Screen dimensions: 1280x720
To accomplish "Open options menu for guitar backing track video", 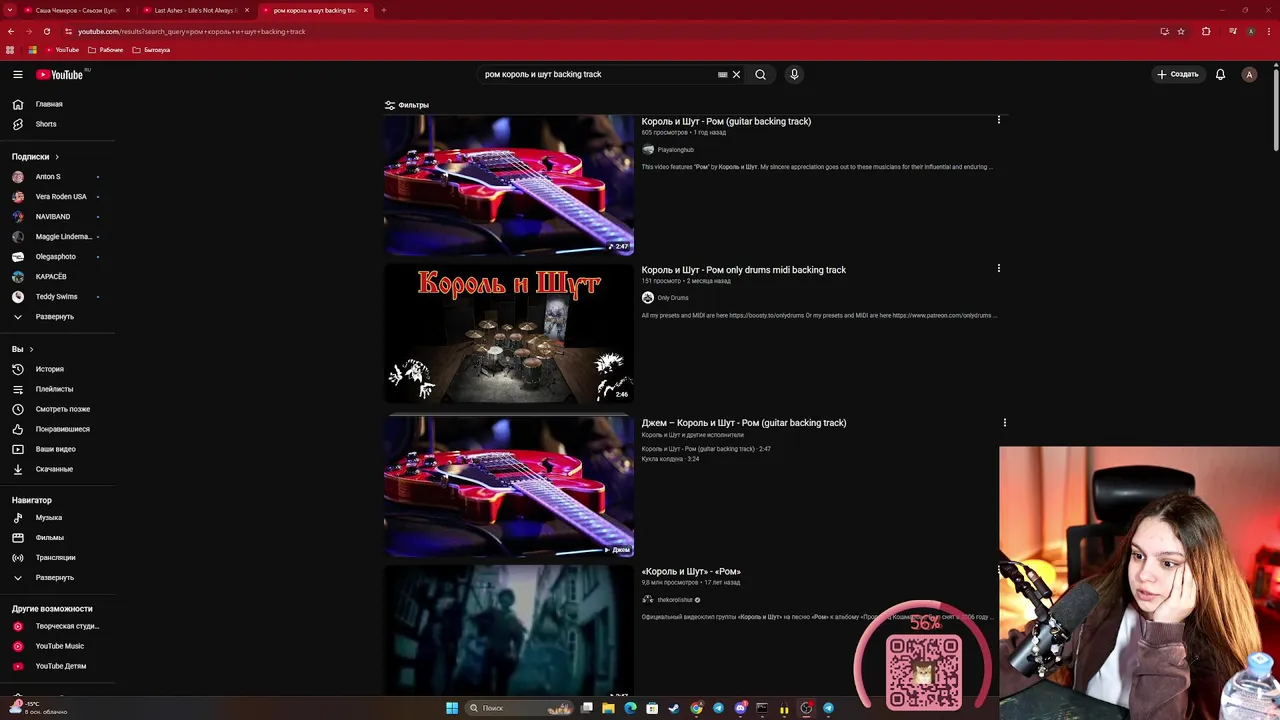I will click(998, 120).
